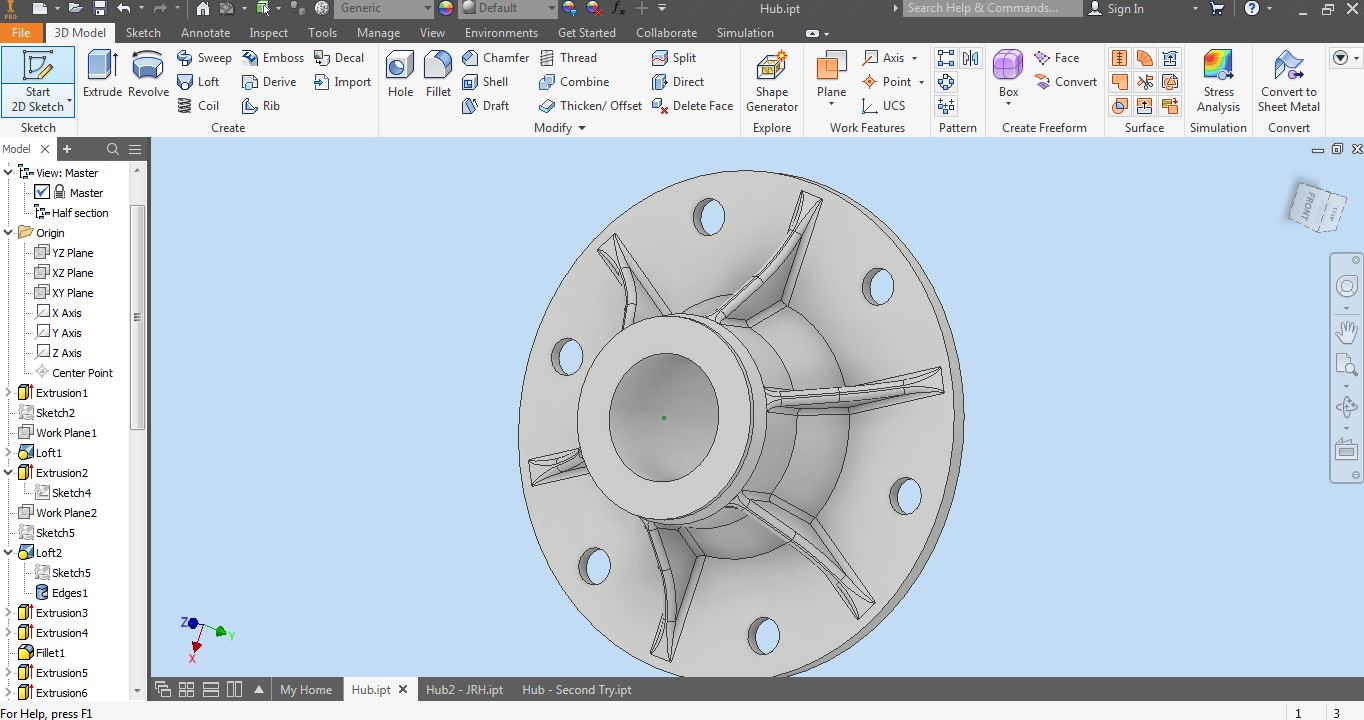1364x720 pixels.
Task: Click the Emboss tool
Action: (x=273, y=58)
